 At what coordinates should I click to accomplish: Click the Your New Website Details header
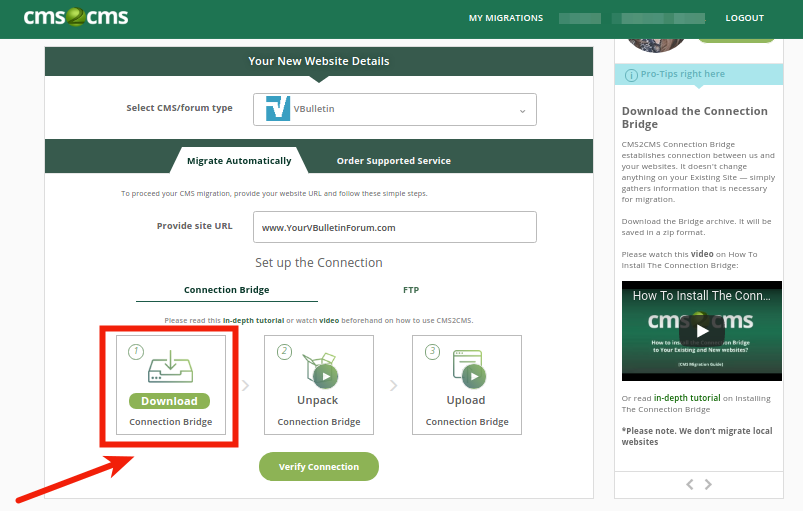tap(319, 61)
